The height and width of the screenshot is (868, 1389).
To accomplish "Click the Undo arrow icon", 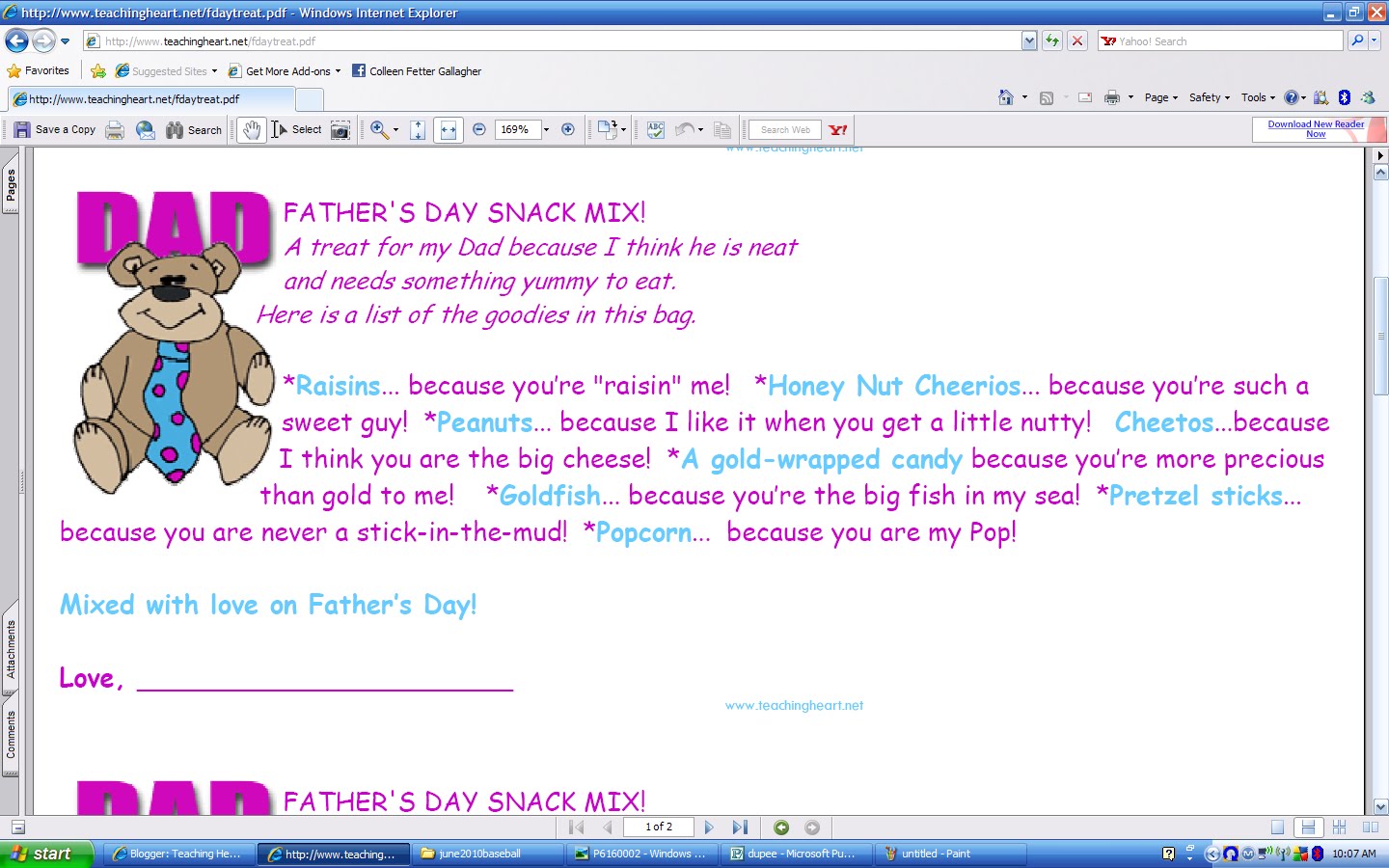I will 685,129.
